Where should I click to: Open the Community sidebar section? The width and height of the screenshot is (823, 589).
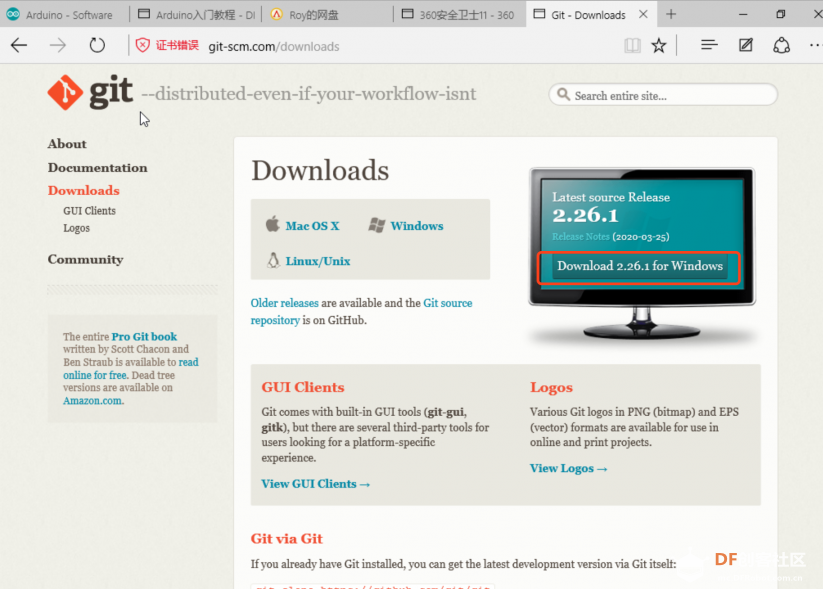85,259
